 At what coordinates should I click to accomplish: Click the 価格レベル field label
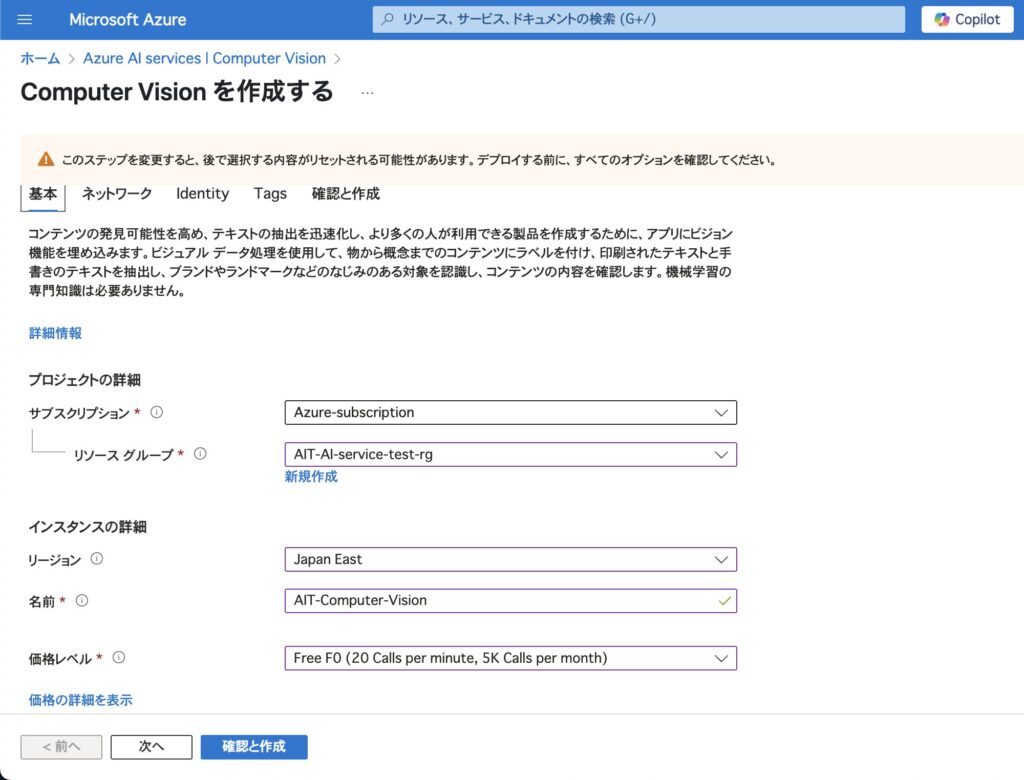pos(60,658)
